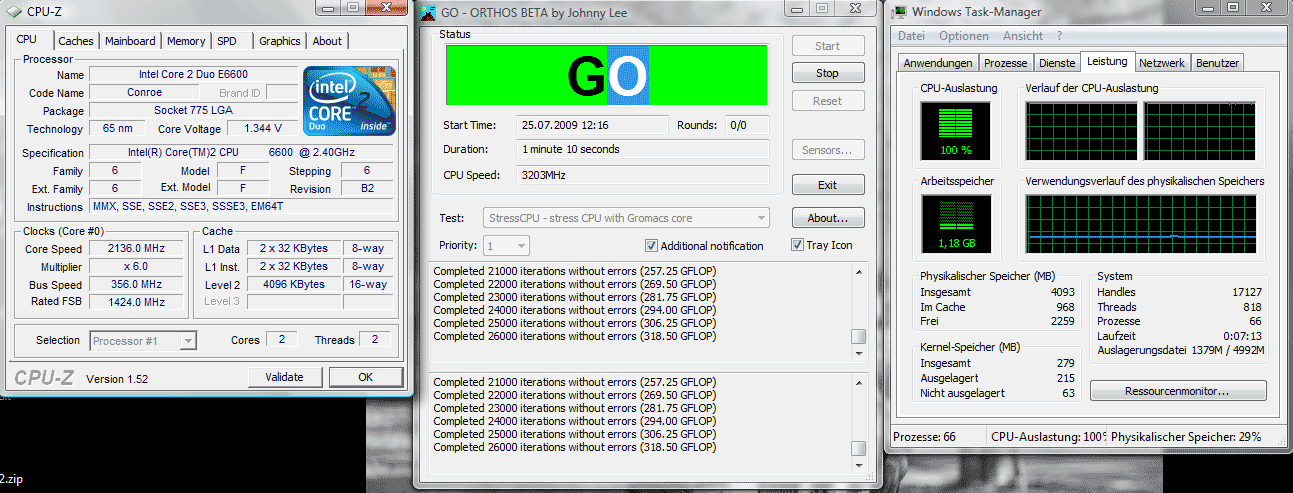The image size is (1293, 493).
Task: Click the green GO status banner
Action: click(606, 75)
